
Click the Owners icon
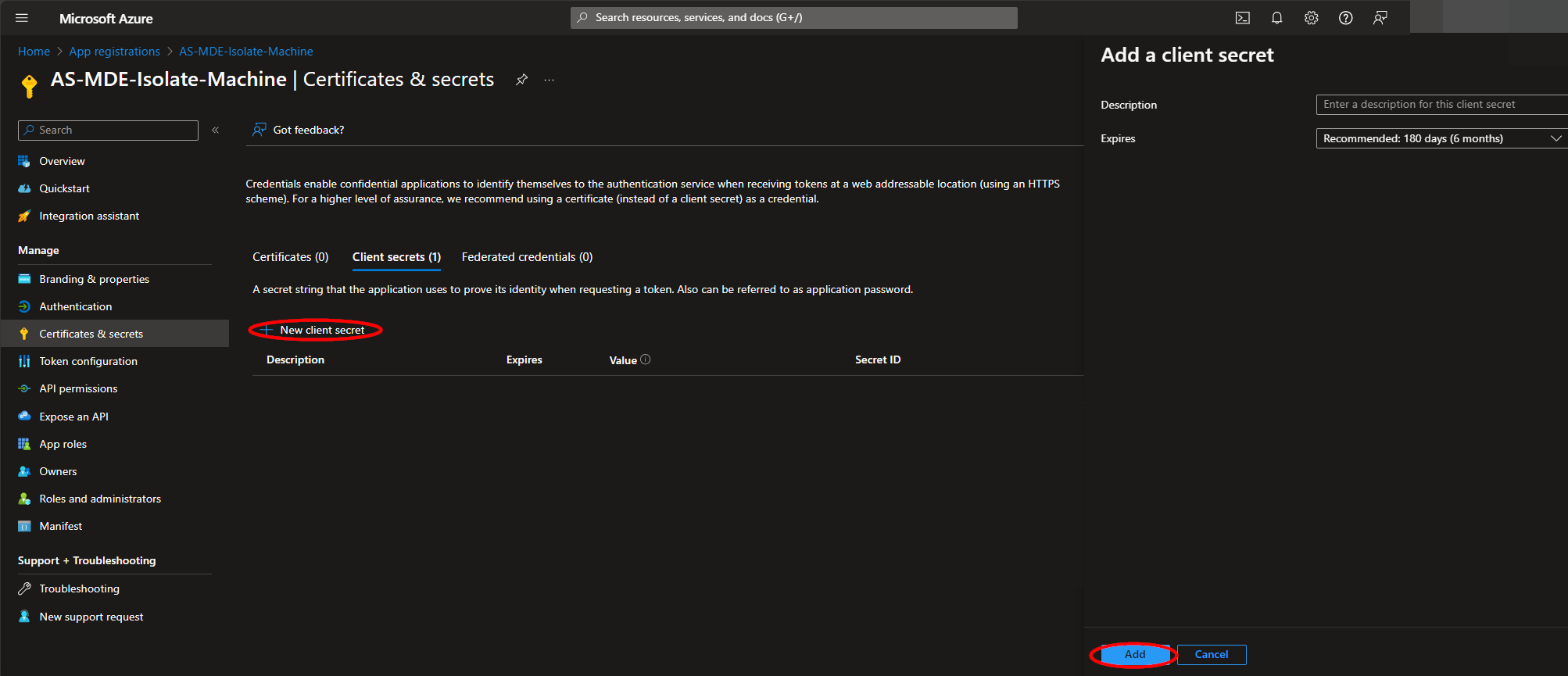click(x=24, y=471)
